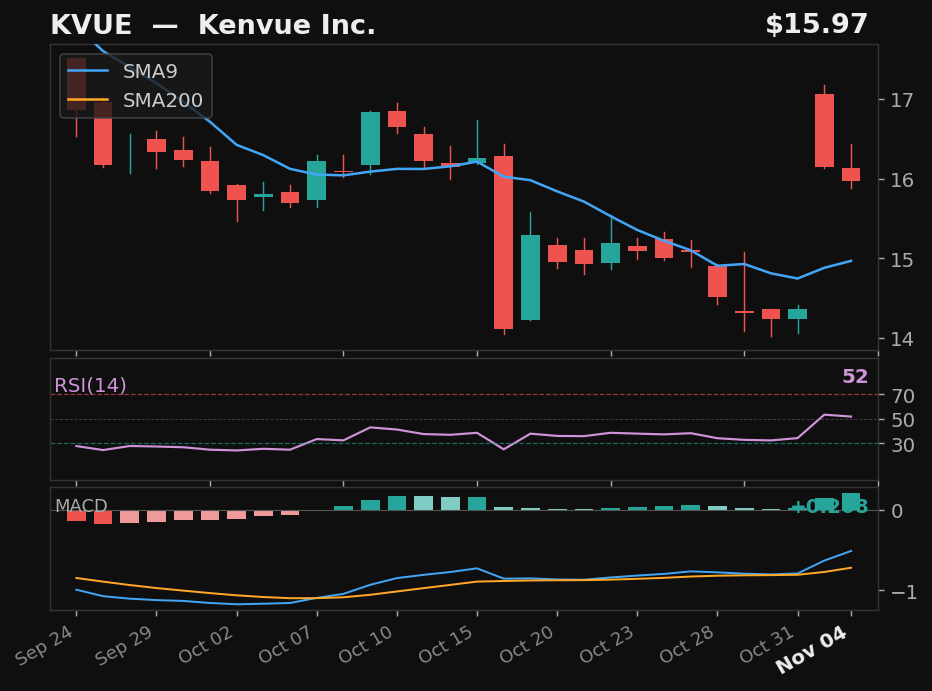
Task: Click the Oct 02 date label
Action: [206, 645]
